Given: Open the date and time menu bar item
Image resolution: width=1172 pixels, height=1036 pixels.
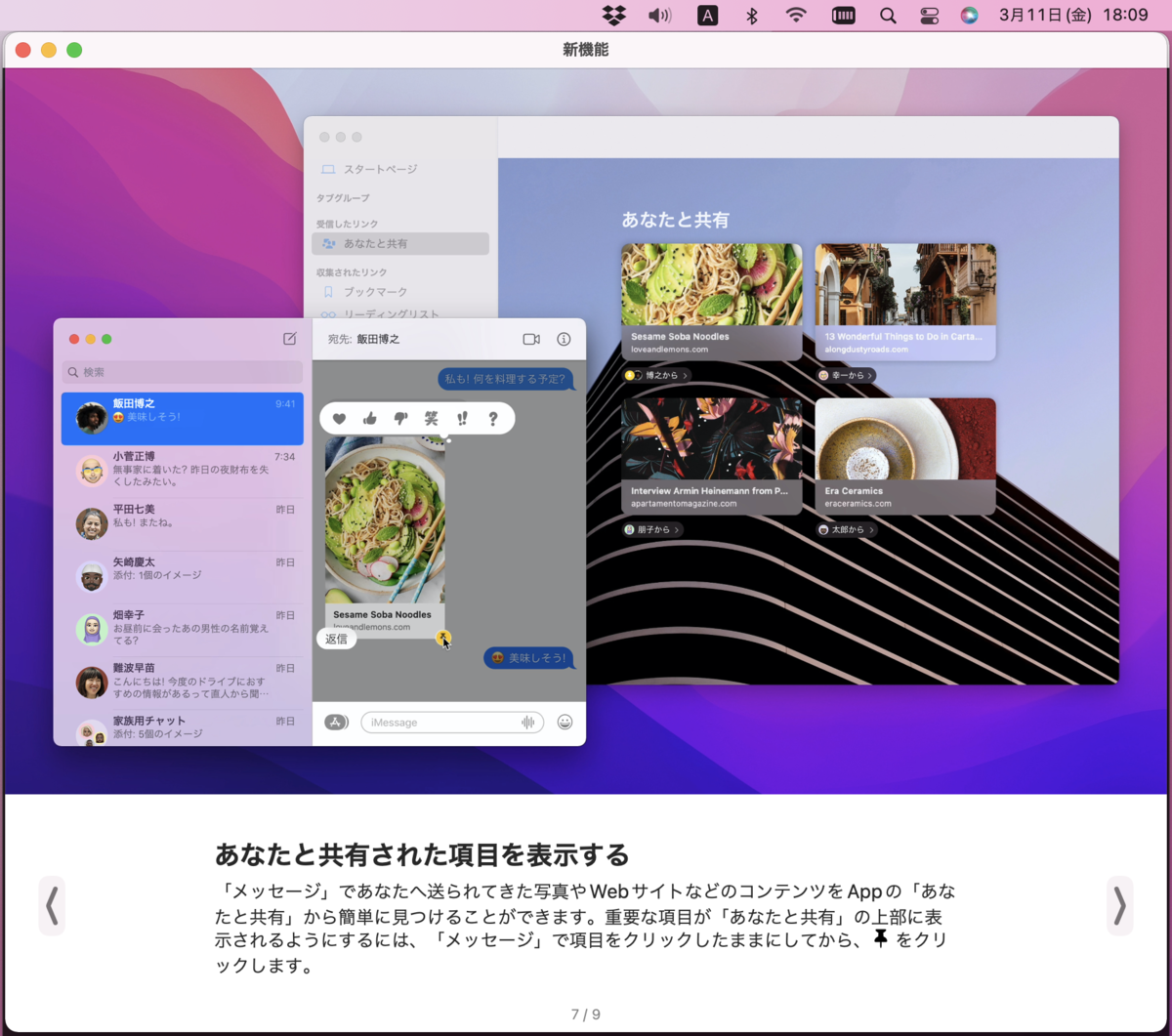Looking at the screenshot, I should [x=1074, y=15].
